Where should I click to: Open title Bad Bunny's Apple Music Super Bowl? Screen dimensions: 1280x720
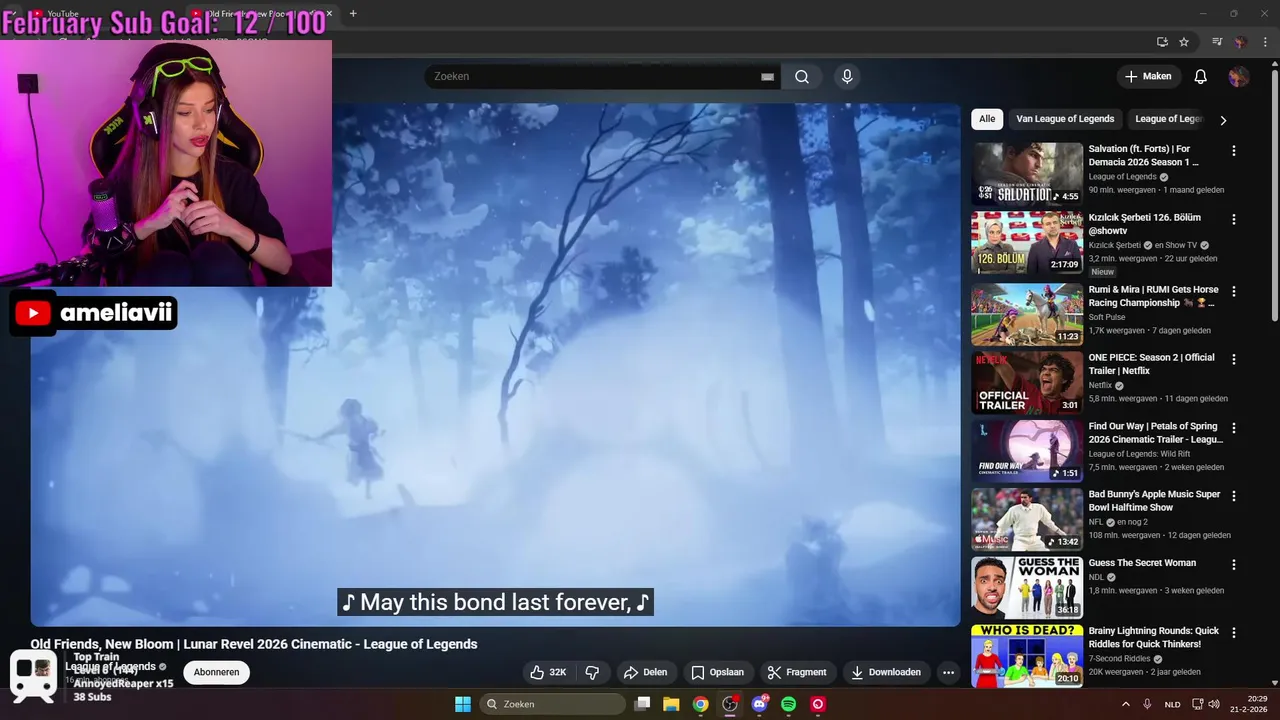1155,501
